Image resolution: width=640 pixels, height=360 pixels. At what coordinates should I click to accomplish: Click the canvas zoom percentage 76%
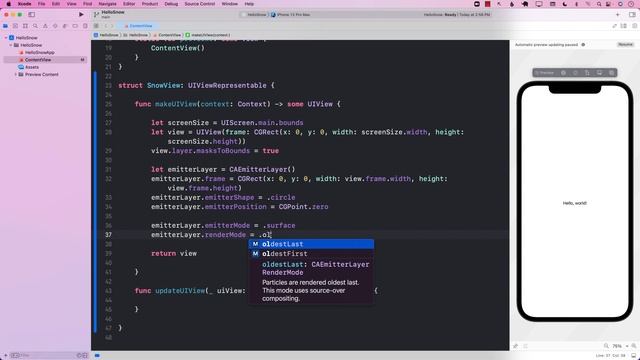617,346
